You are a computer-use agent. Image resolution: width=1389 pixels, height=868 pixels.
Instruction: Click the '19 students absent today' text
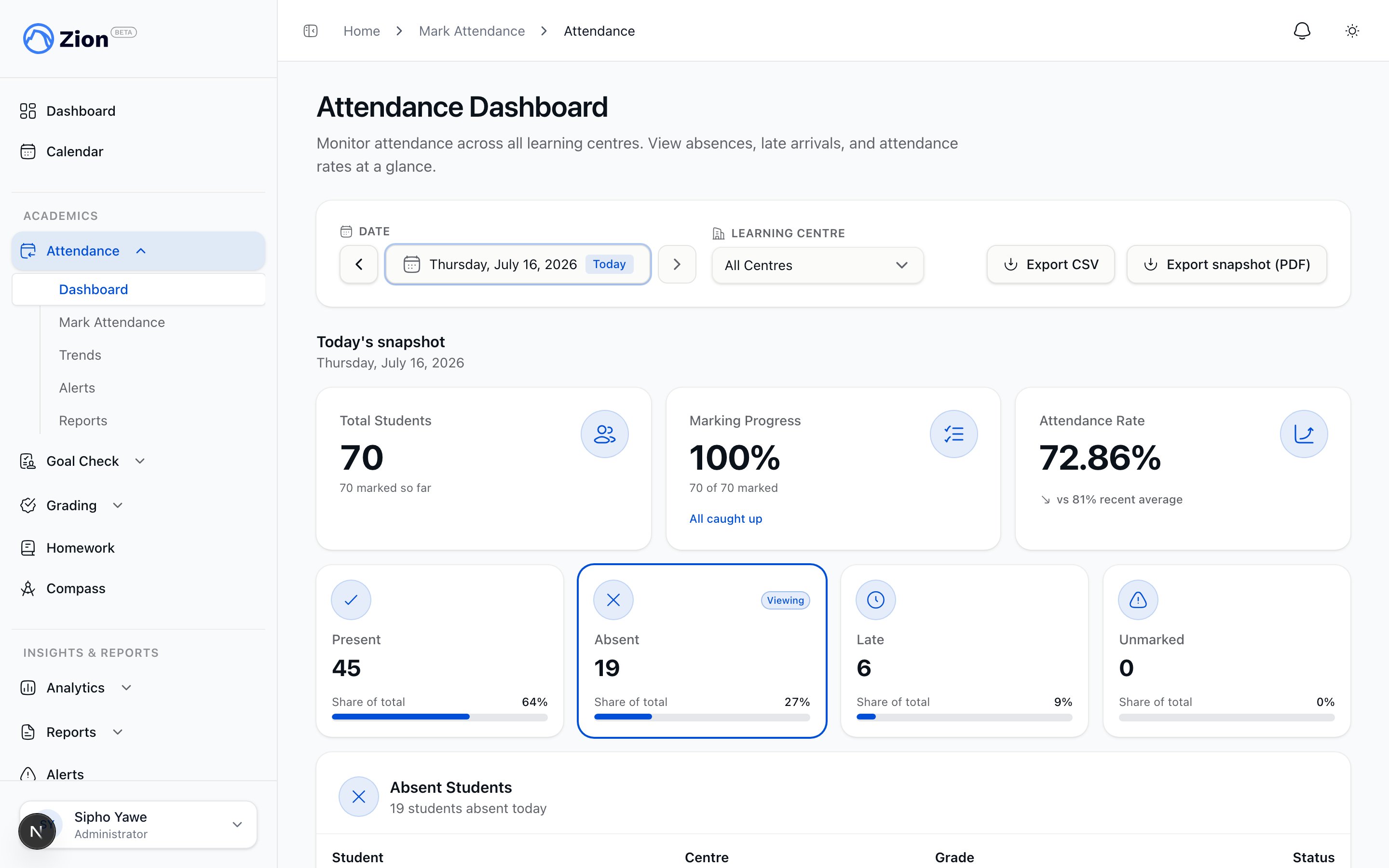[x=468, y=808]
